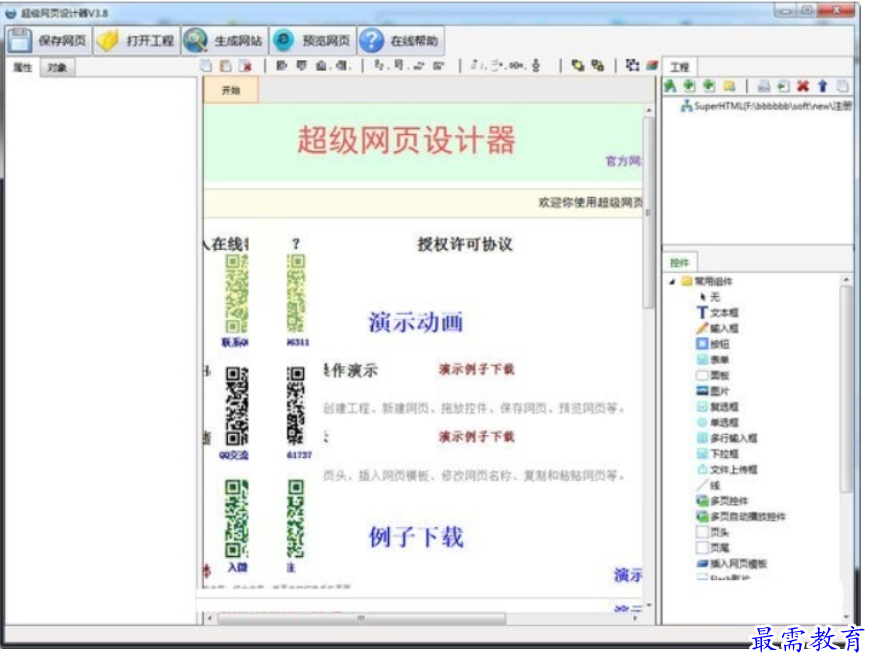Pick the 无 pointer component

tap(709, 297)
